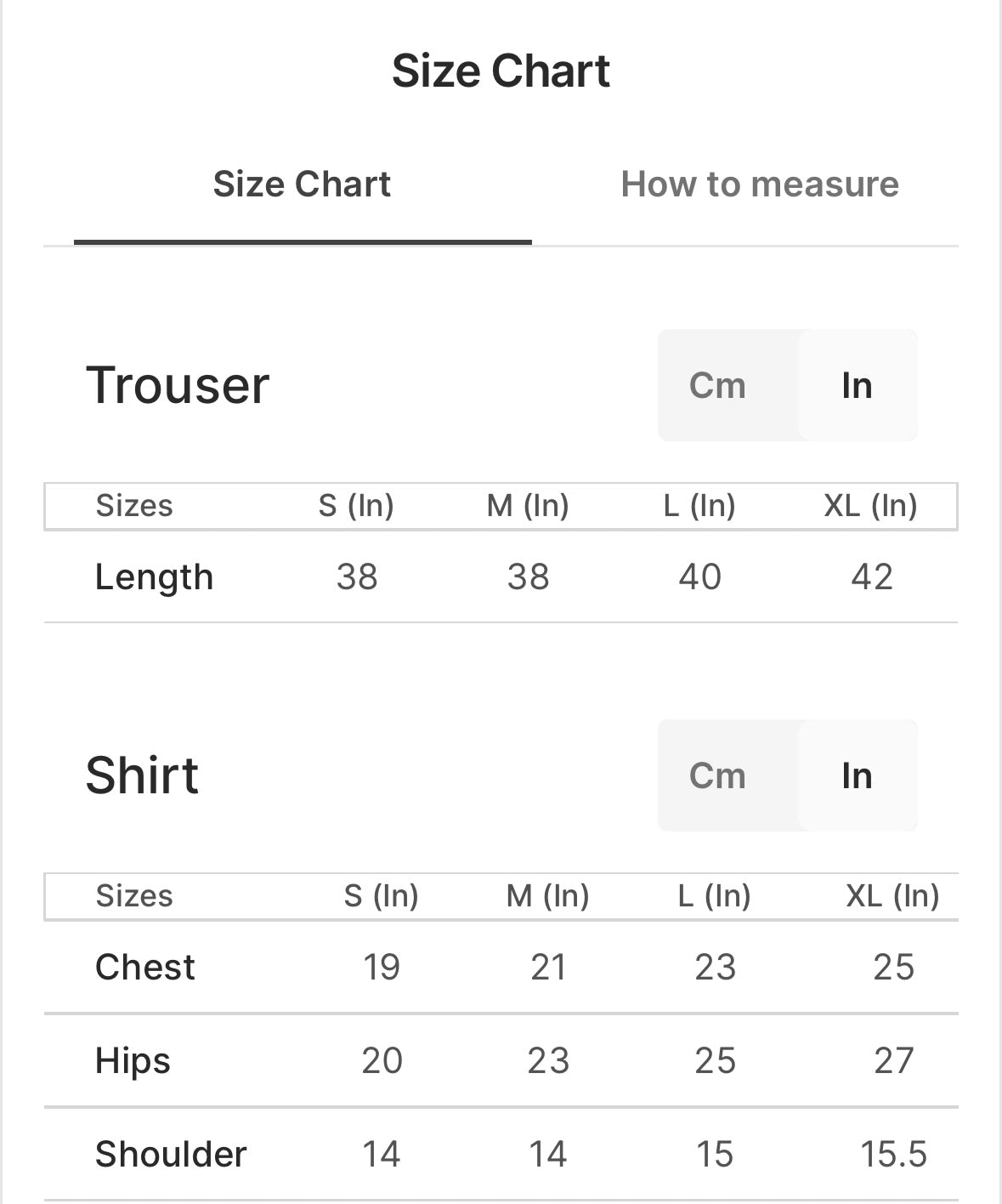Click the Shoulder row label
Image resolution: width=1002 pixels, height=1204 pixels.
pyautogui.click(x=171, y=1155)
